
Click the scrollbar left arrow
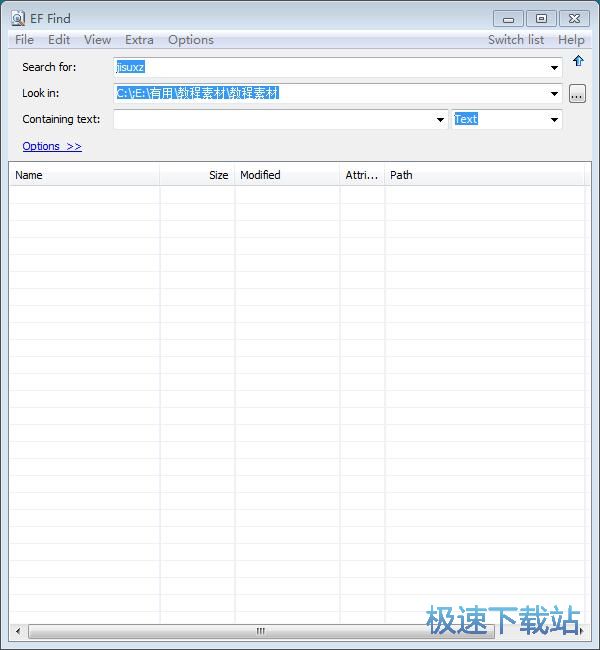18,631
